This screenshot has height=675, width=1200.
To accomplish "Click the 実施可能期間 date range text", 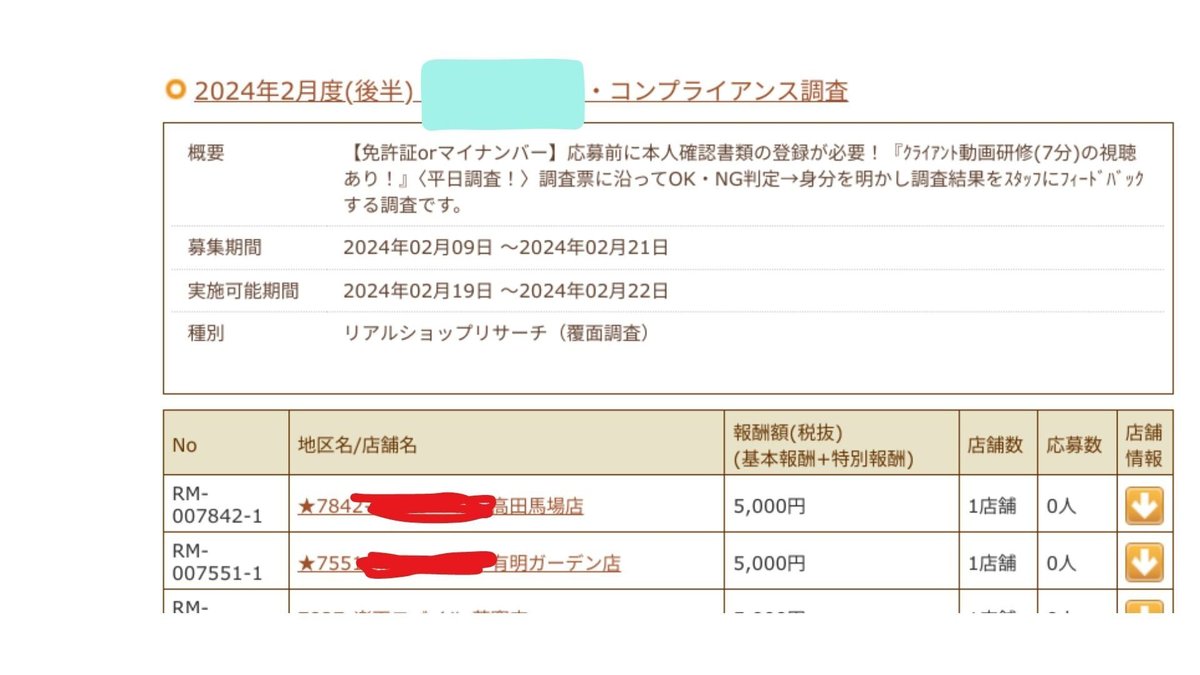I will (505, 291).
